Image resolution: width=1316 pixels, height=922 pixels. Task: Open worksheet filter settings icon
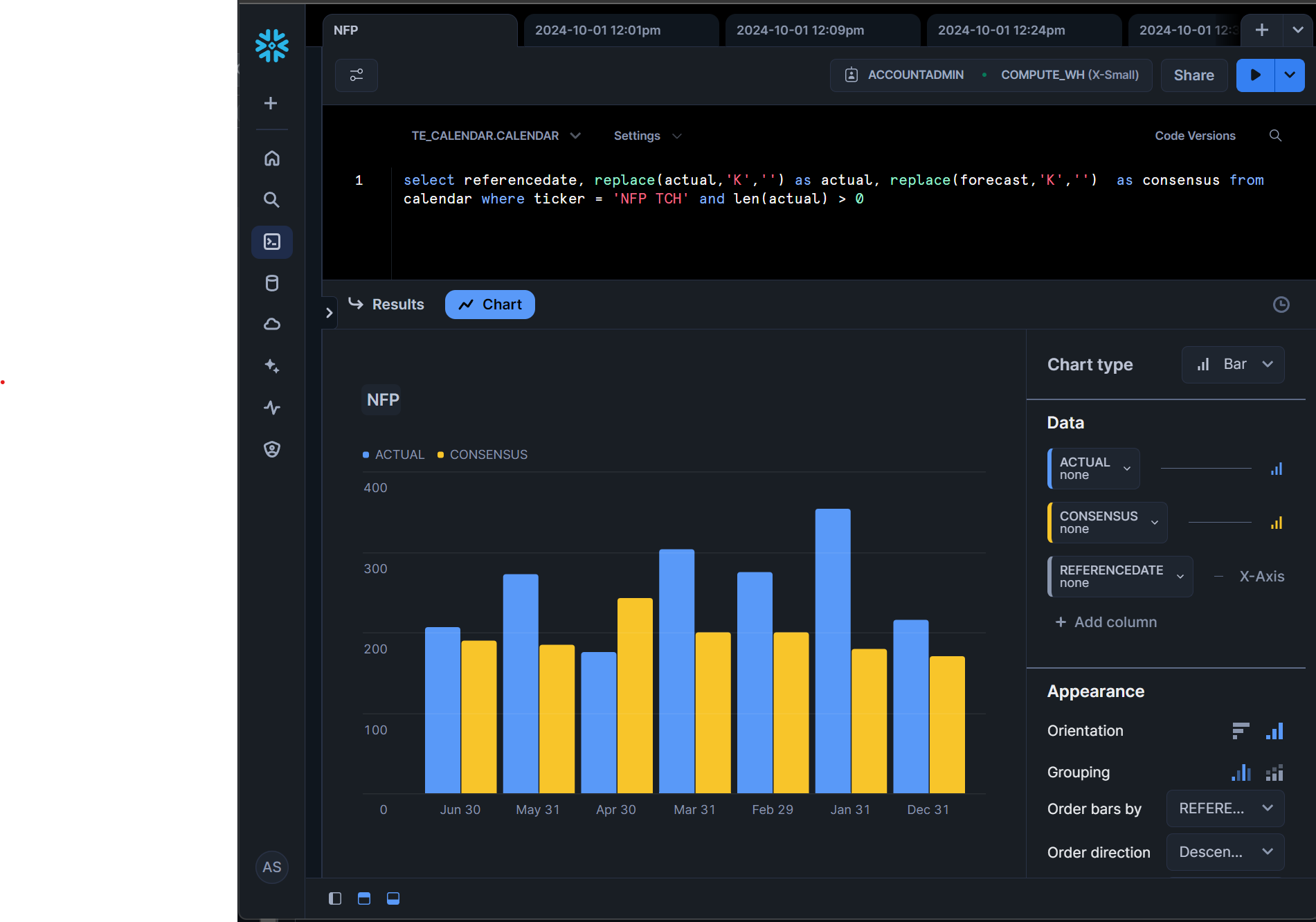[x=357, y=75]
